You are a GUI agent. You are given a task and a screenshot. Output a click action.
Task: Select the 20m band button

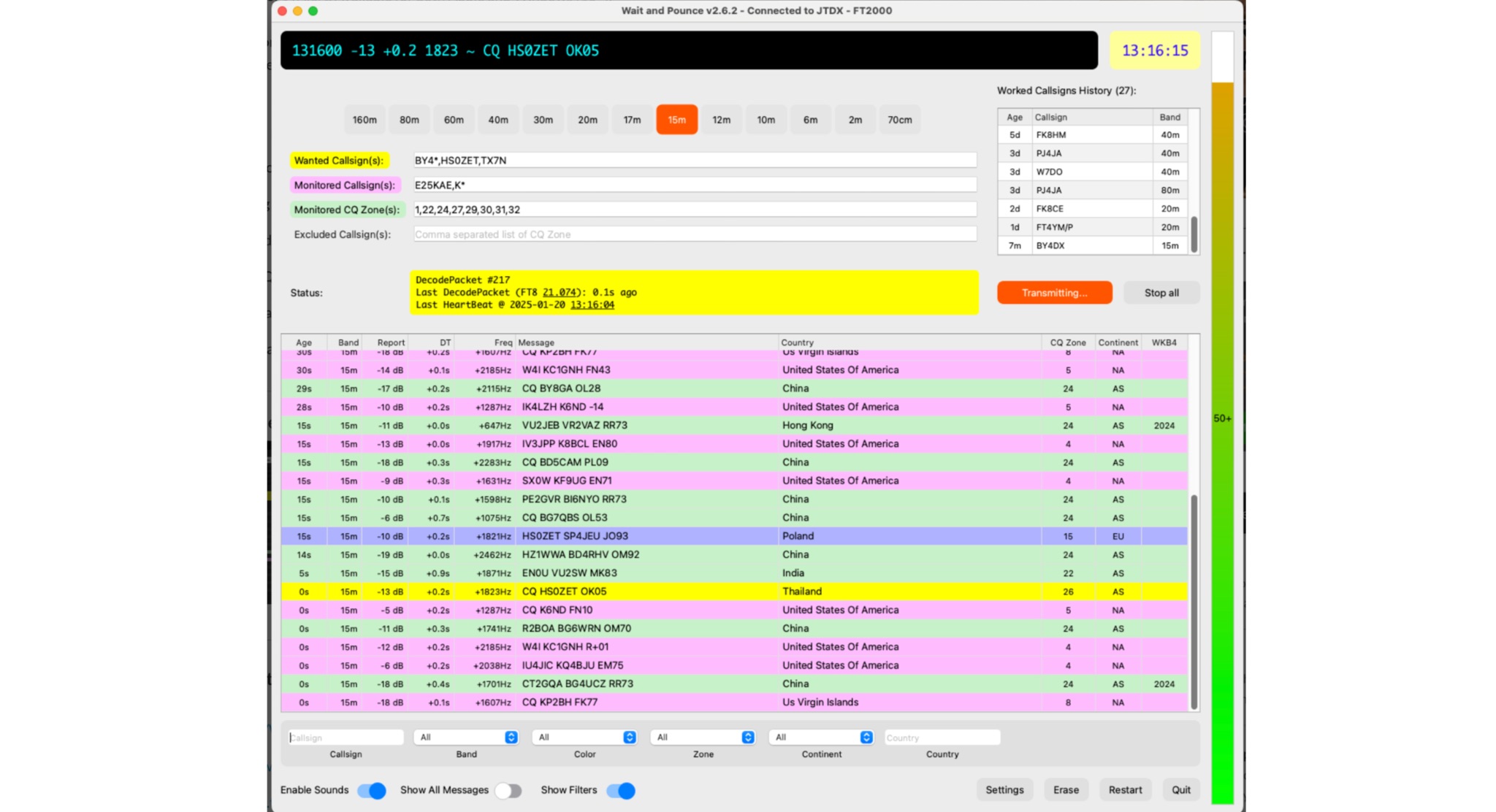(x=587, y=120)
